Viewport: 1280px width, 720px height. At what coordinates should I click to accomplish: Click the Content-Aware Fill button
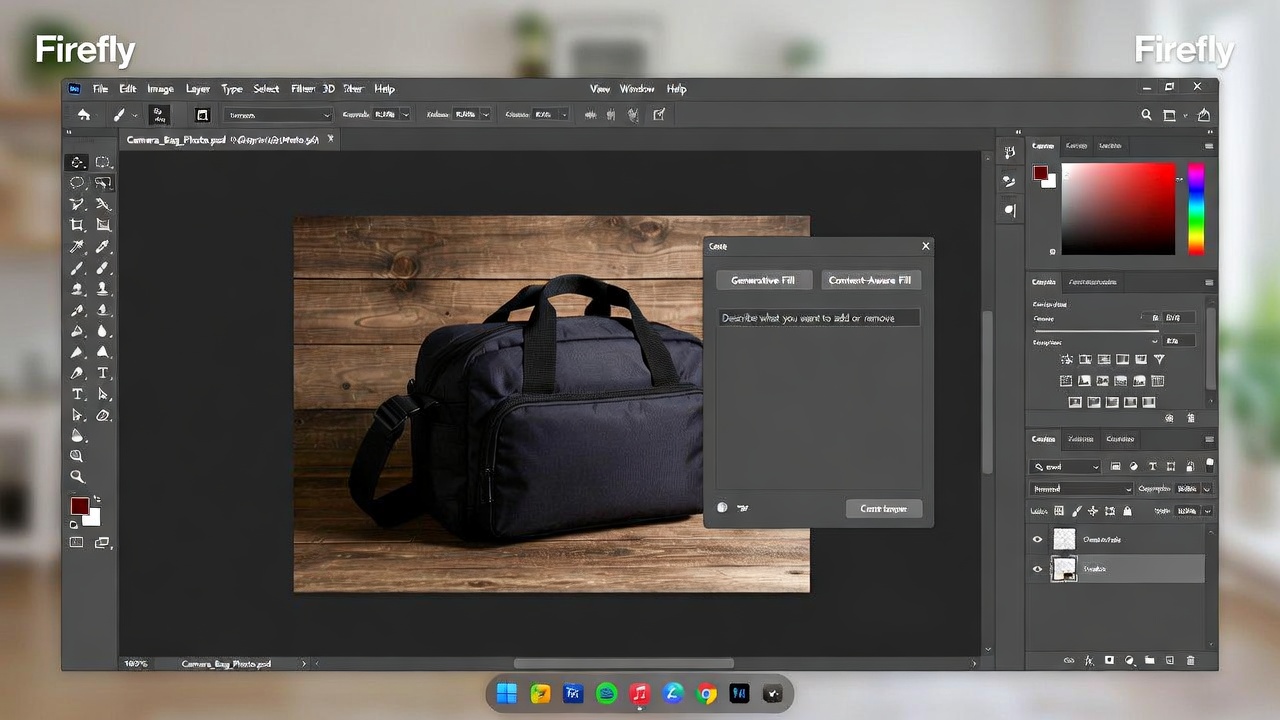pyautogui.click(x=870, y=280)
